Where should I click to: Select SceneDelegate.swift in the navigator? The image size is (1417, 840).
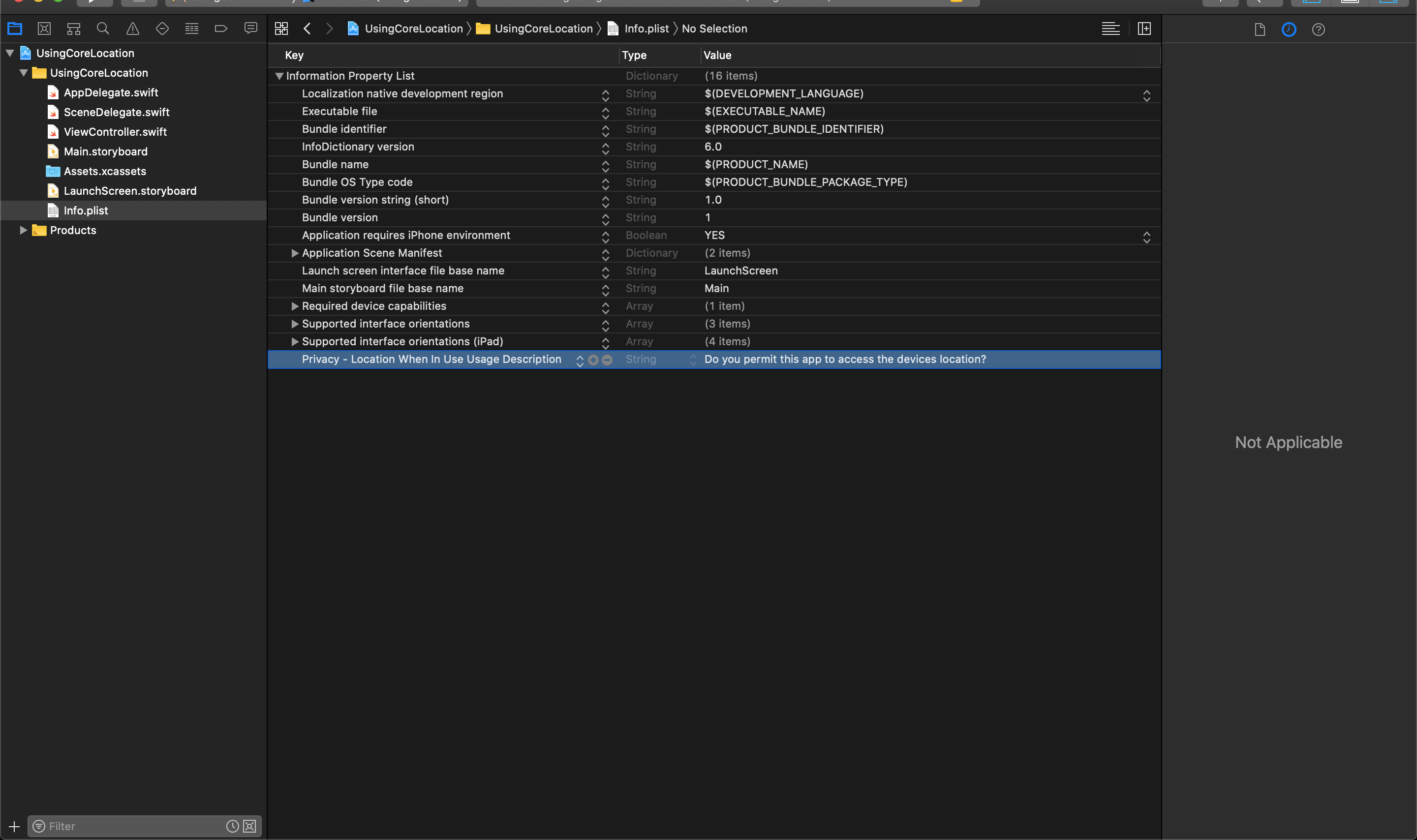click(x=117, y=112)
